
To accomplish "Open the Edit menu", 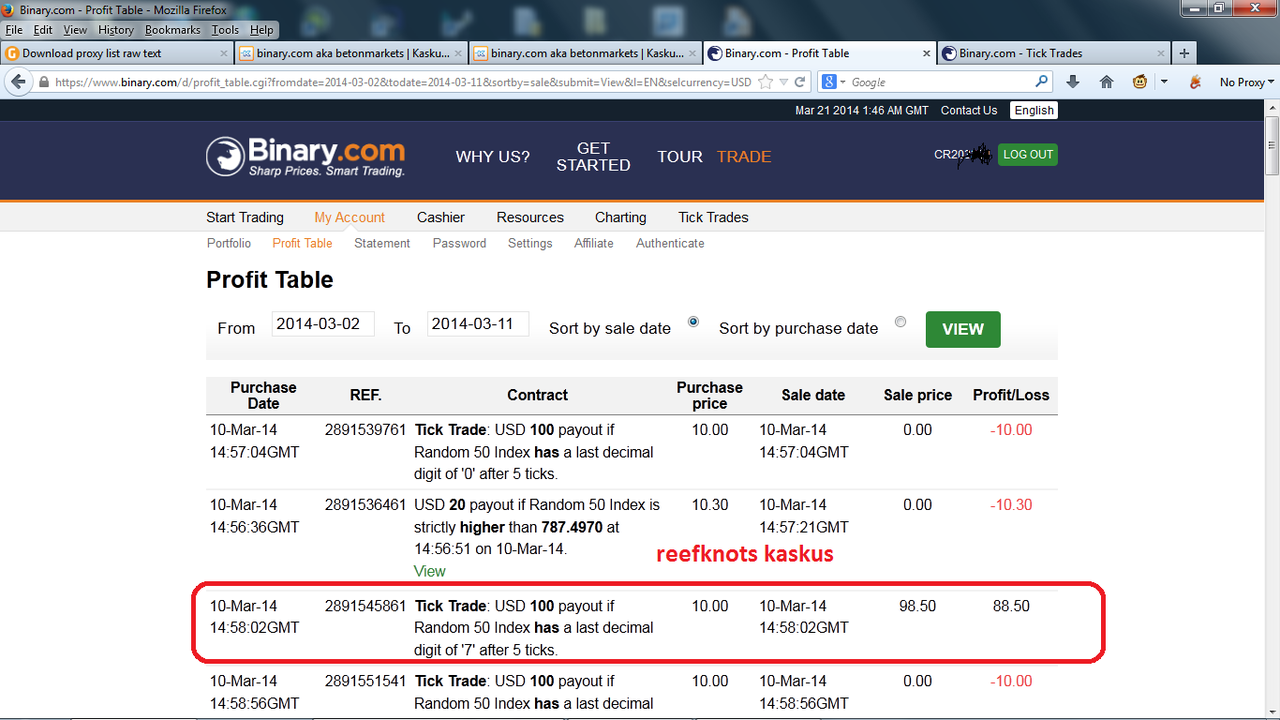I will pyautogui.click(x=43, y=30).
